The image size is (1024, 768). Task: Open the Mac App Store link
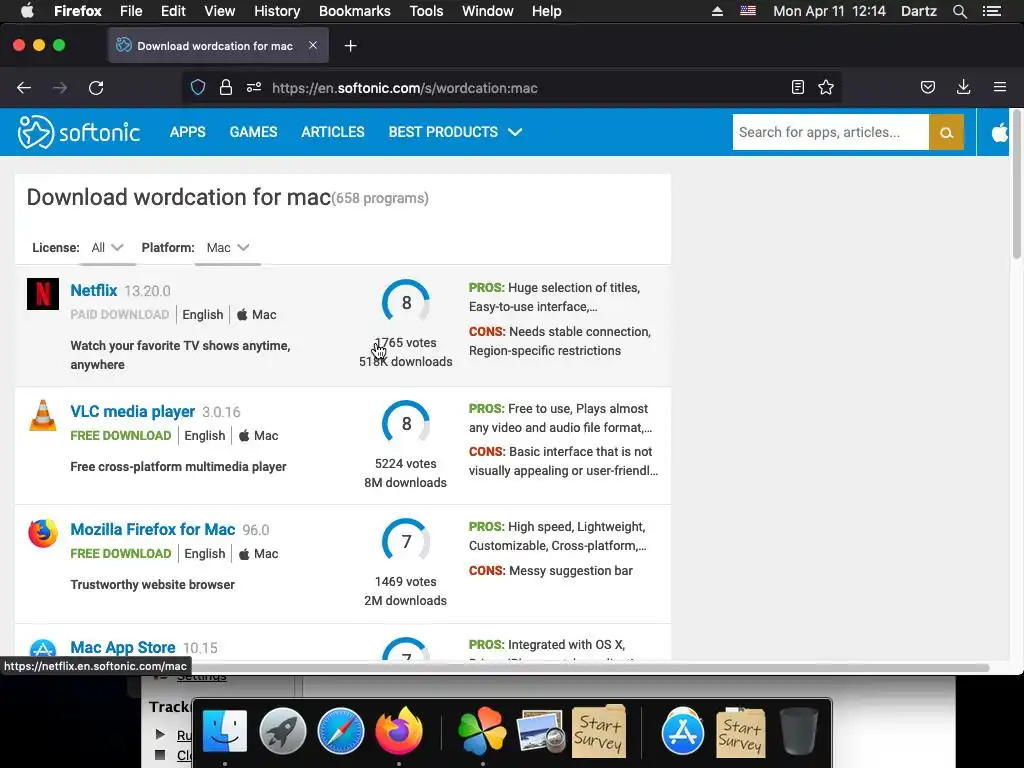pyautogui.click(x=123, y=647)
